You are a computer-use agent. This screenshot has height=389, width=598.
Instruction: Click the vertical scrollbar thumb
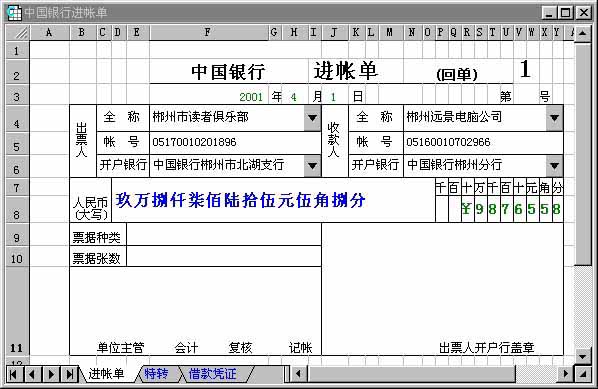[x=582, y=154]
